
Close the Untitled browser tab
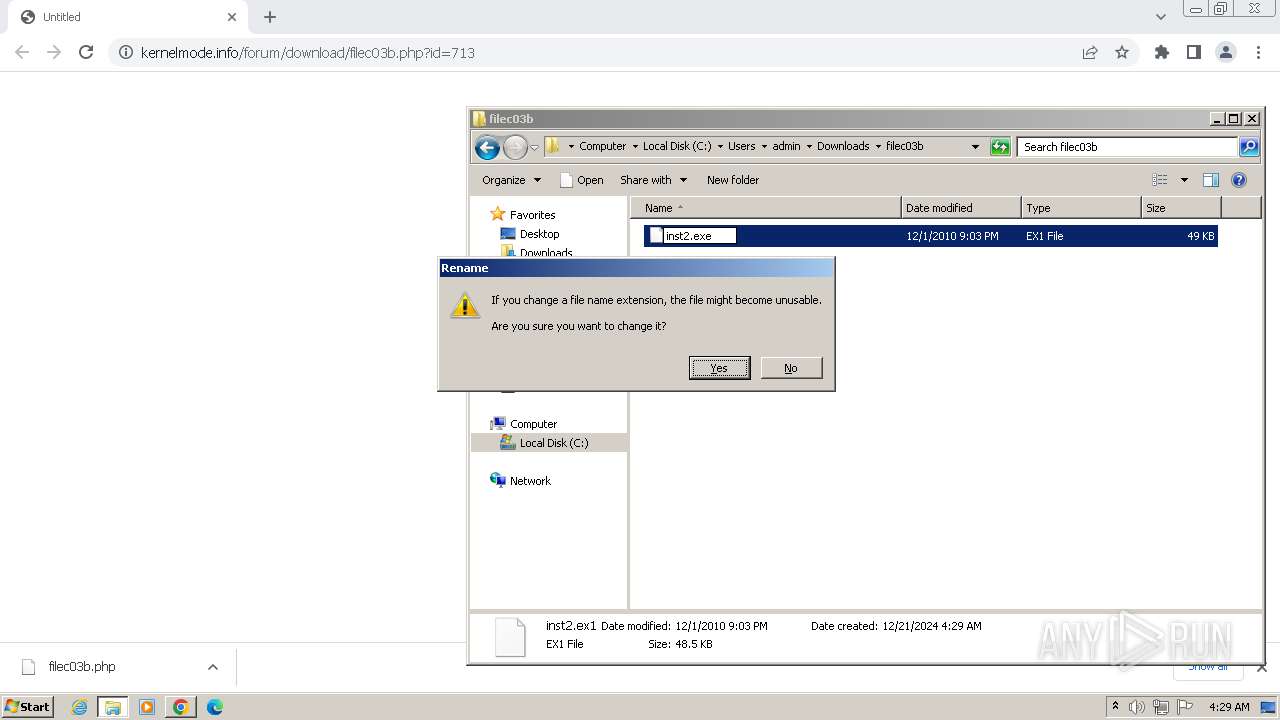pyautogui.click(x=232, y=17)
